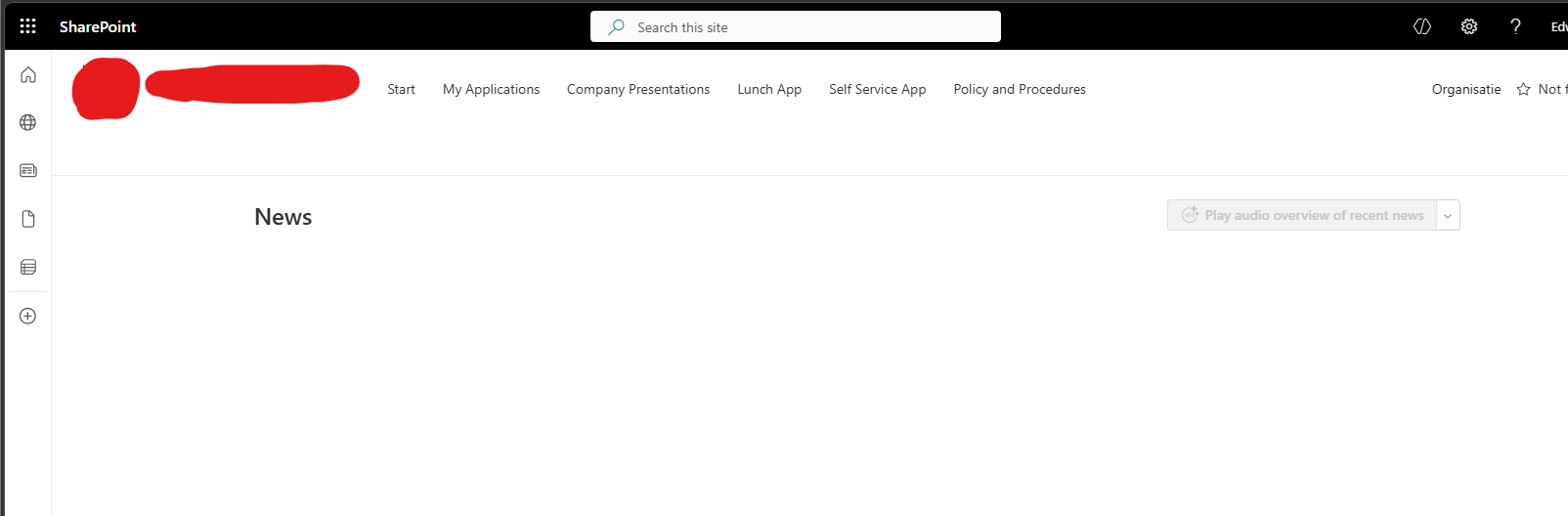The width and height of the screenshot is (1568, 516).
Task: Go to Home in the side rail
Action: 28,74
